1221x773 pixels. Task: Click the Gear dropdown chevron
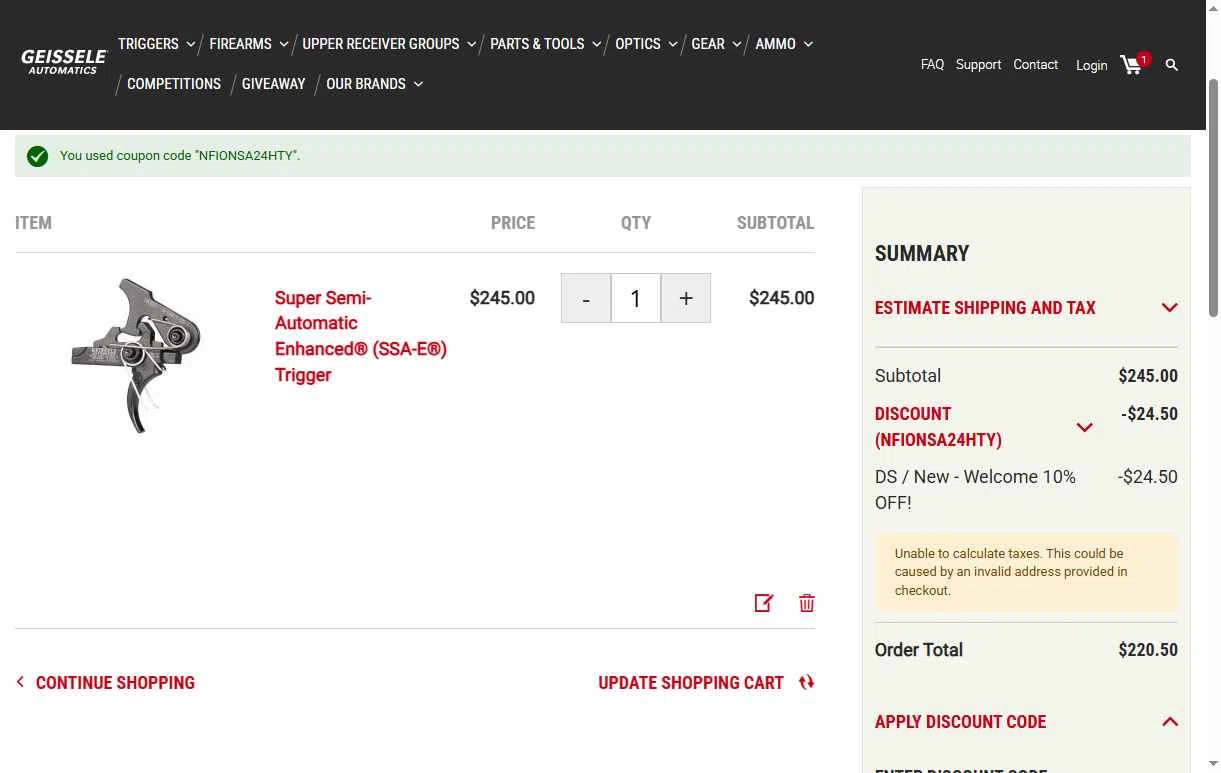[737, 44]
